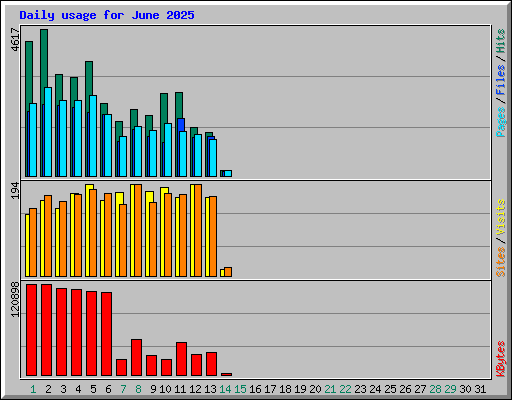Viewport: 512px width, 400px height.
Task: Select day 1 on the x-axis
Action: 33,389
